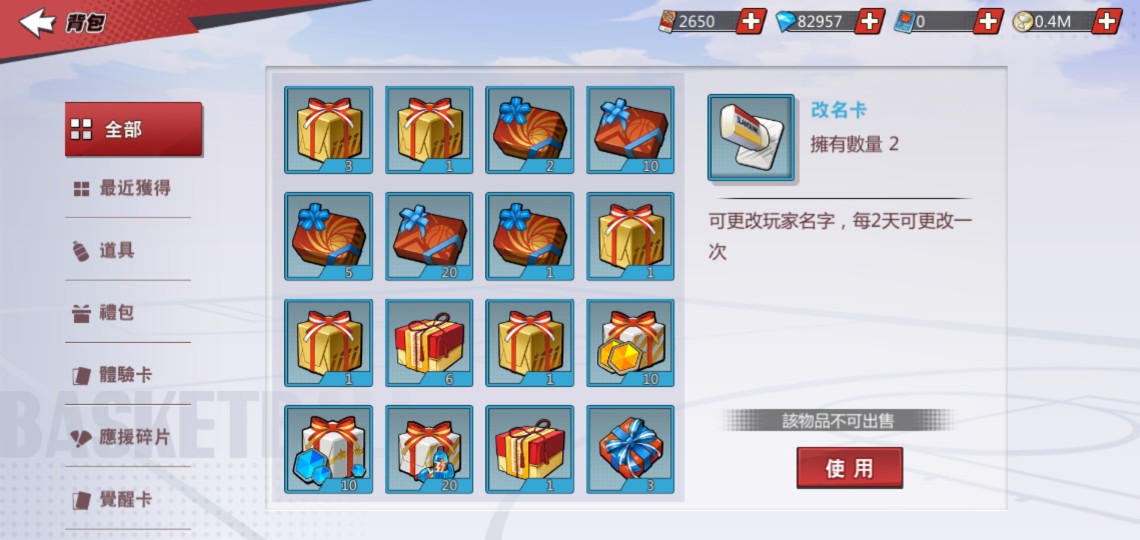Tap plus button beside the 0 card currency

click(x=988, y=21)
